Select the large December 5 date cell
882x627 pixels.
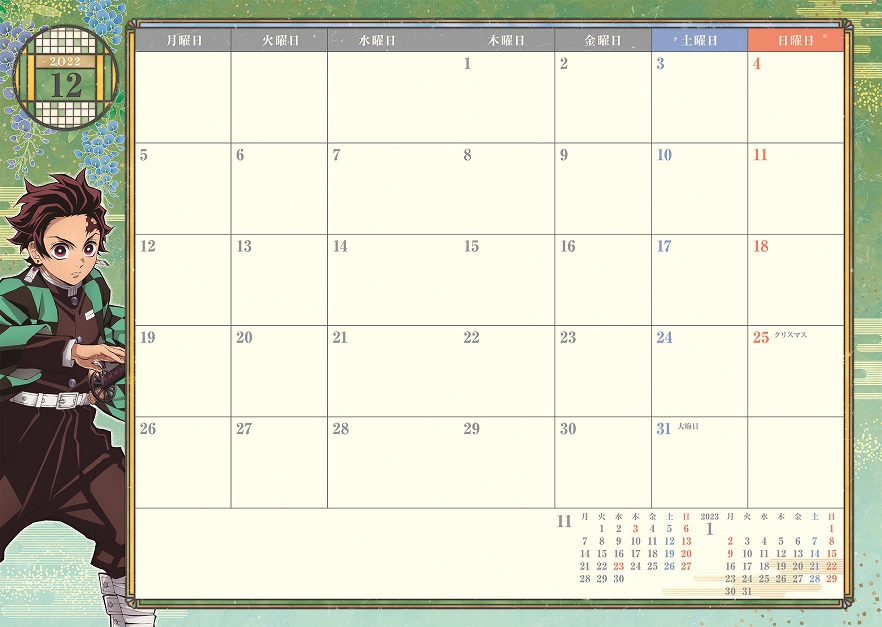[183, 188]
